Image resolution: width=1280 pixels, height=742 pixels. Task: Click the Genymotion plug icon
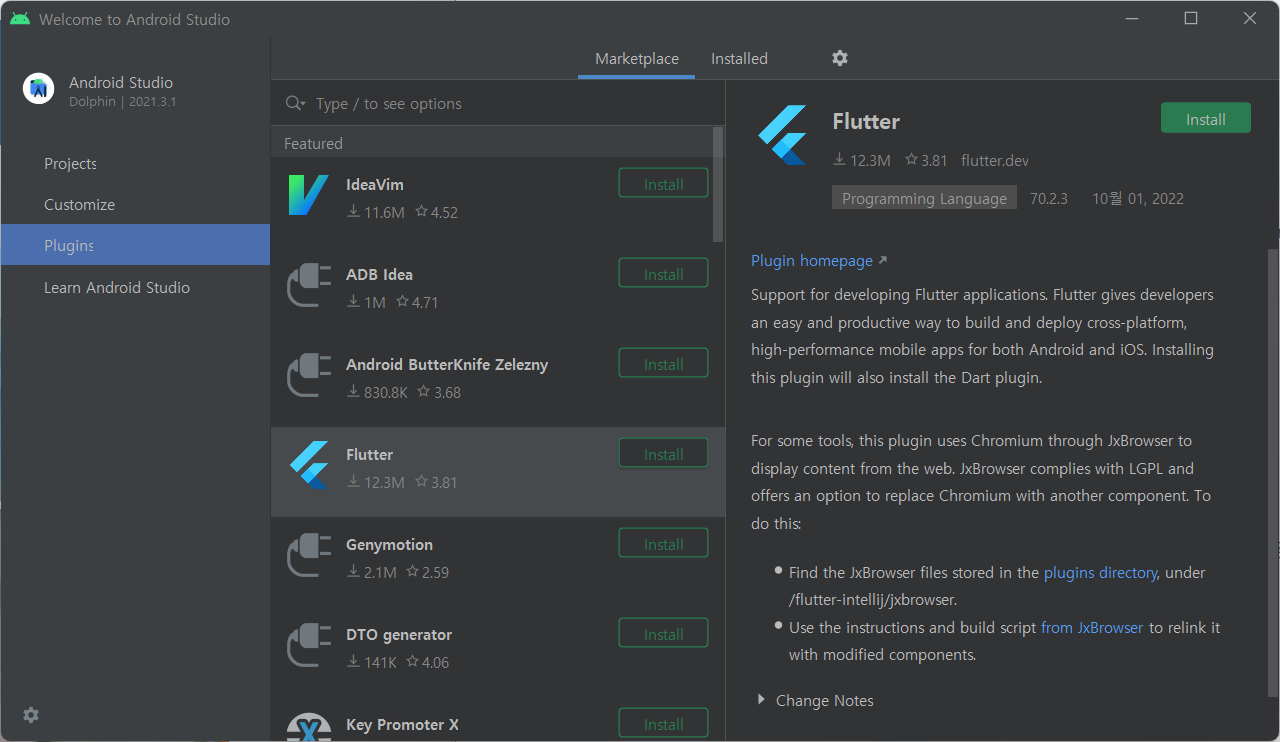308,555
